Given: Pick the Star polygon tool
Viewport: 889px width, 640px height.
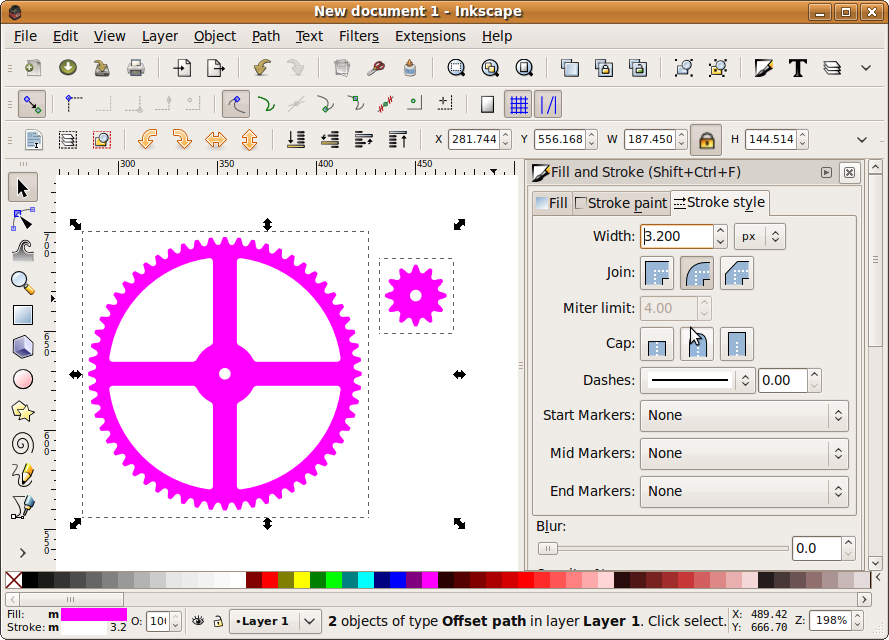Looking at the screenshot, I should pos(23,411).
